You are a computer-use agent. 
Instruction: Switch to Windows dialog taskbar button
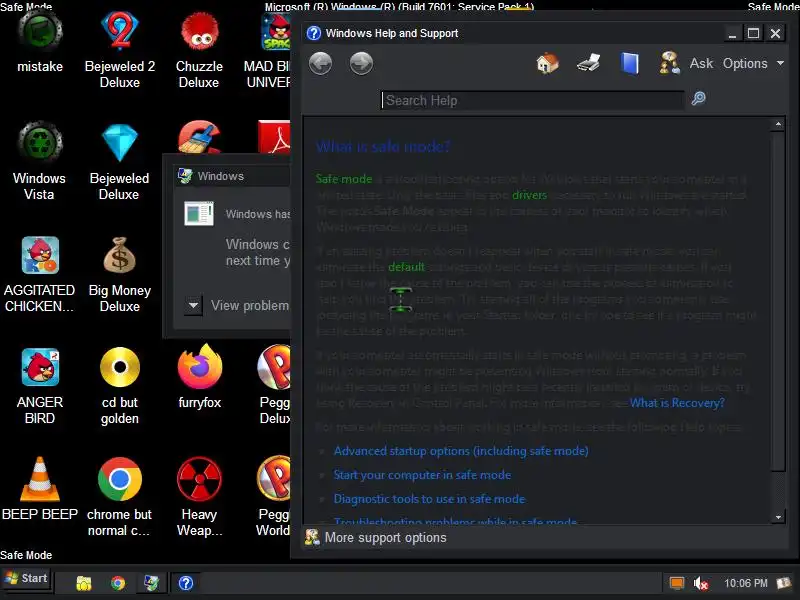152,583
